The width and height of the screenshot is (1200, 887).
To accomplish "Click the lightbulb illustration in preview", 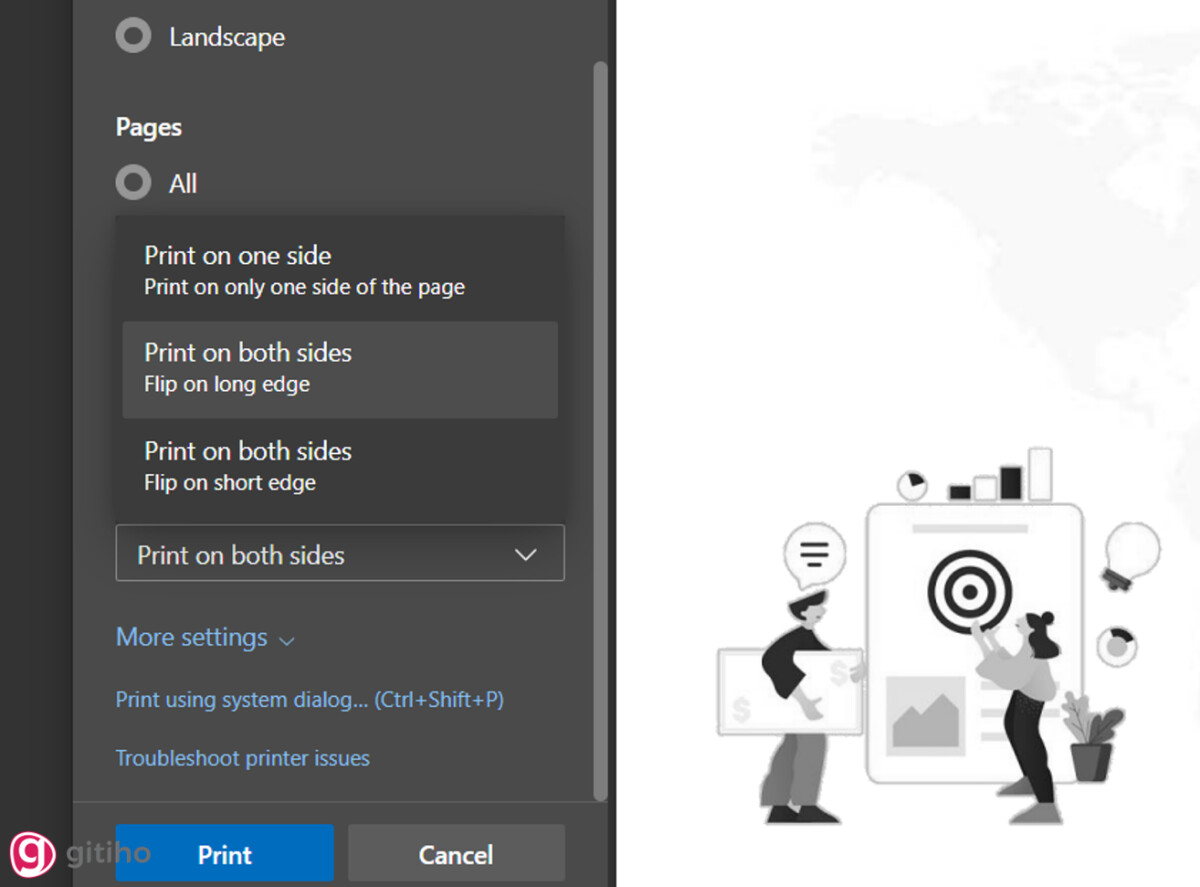I will point(1131,553).
